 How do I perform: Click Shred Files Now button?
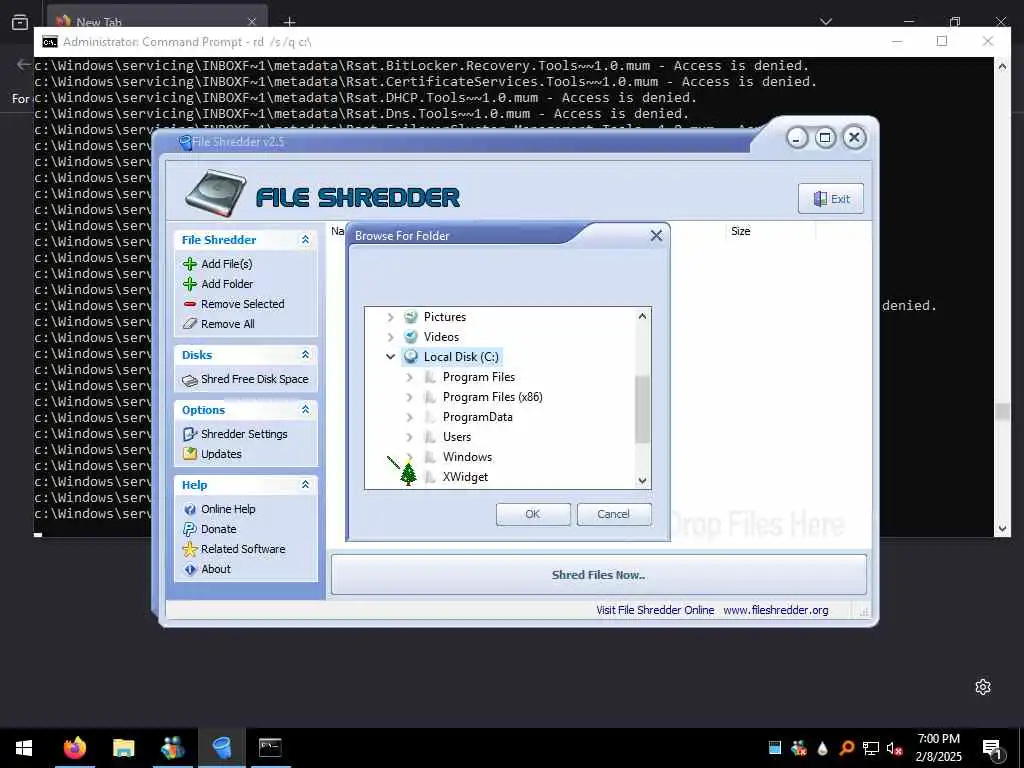point(598,575)
